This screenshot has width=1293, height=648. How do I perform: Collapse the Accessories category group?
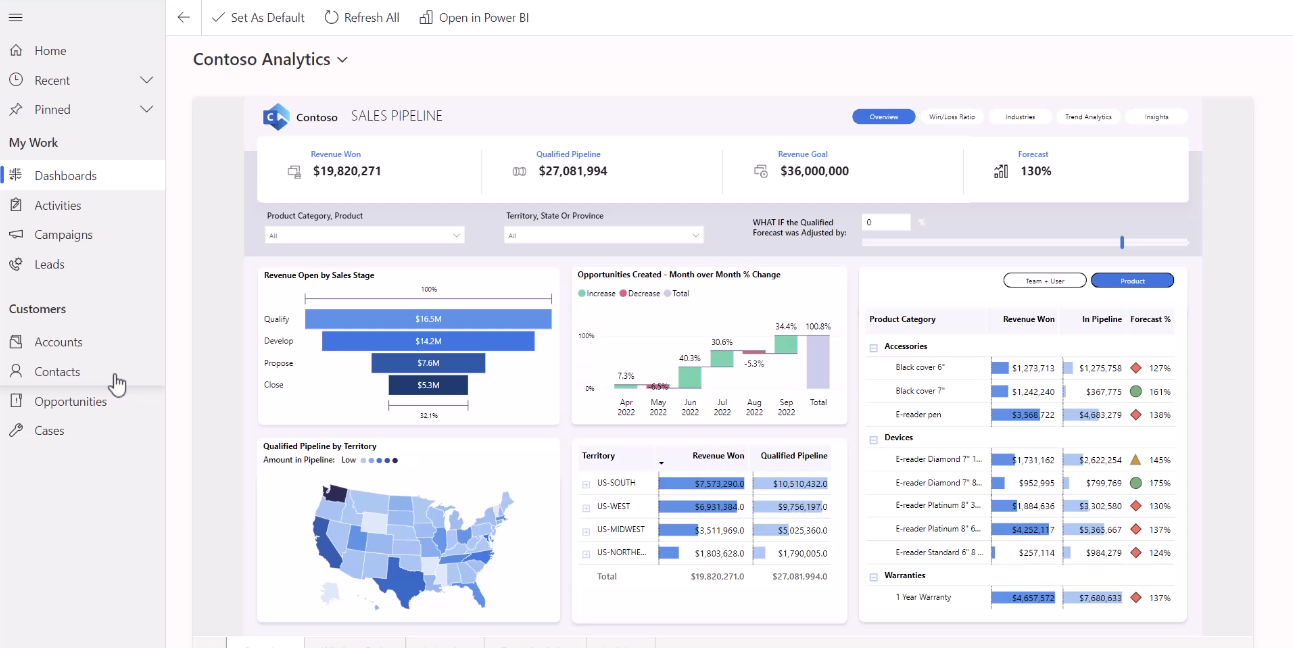pos(873,347)
